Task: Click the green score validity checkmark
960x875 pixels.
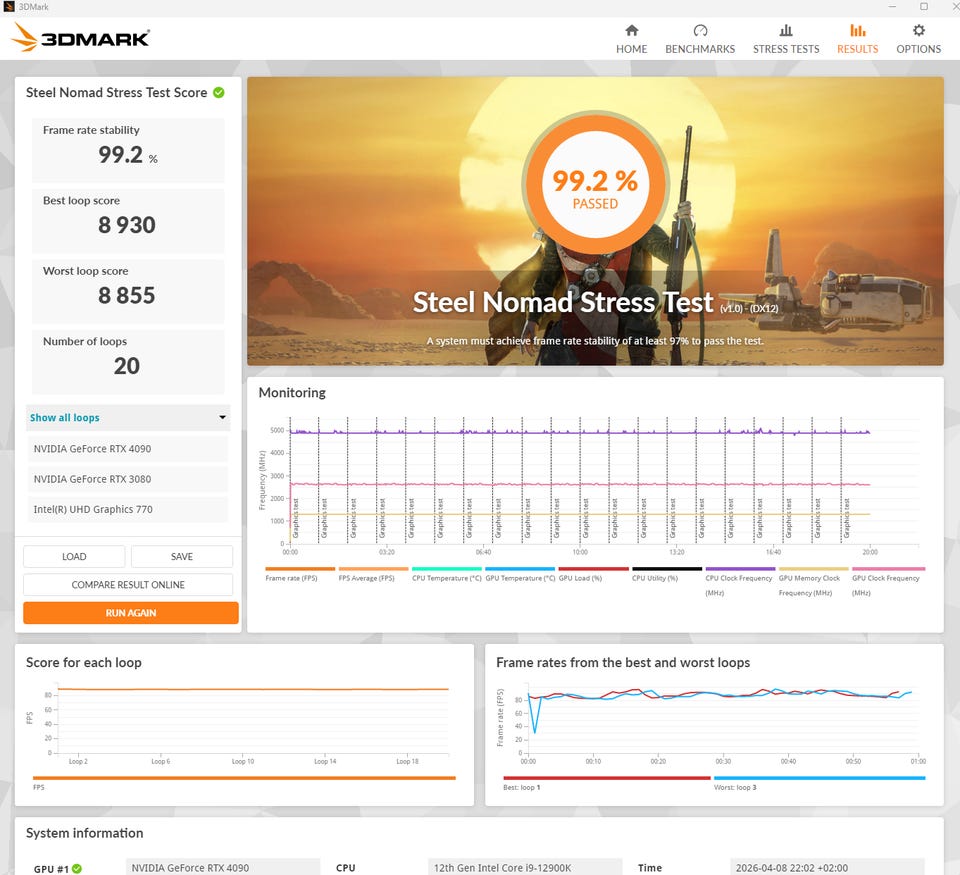Action: pyautogui.click(x=219, y=92)
